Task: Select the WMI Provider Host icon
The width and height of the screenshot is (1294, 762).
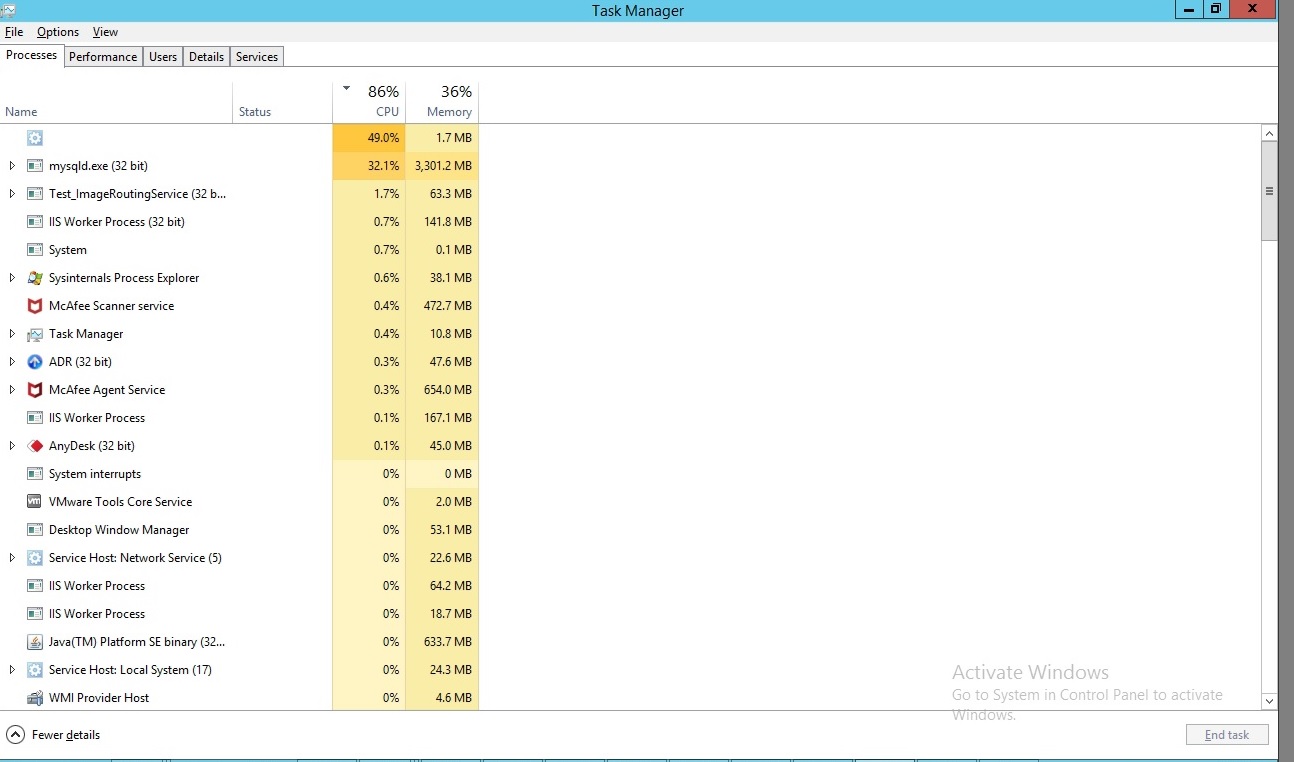Action: coord(35,698)
